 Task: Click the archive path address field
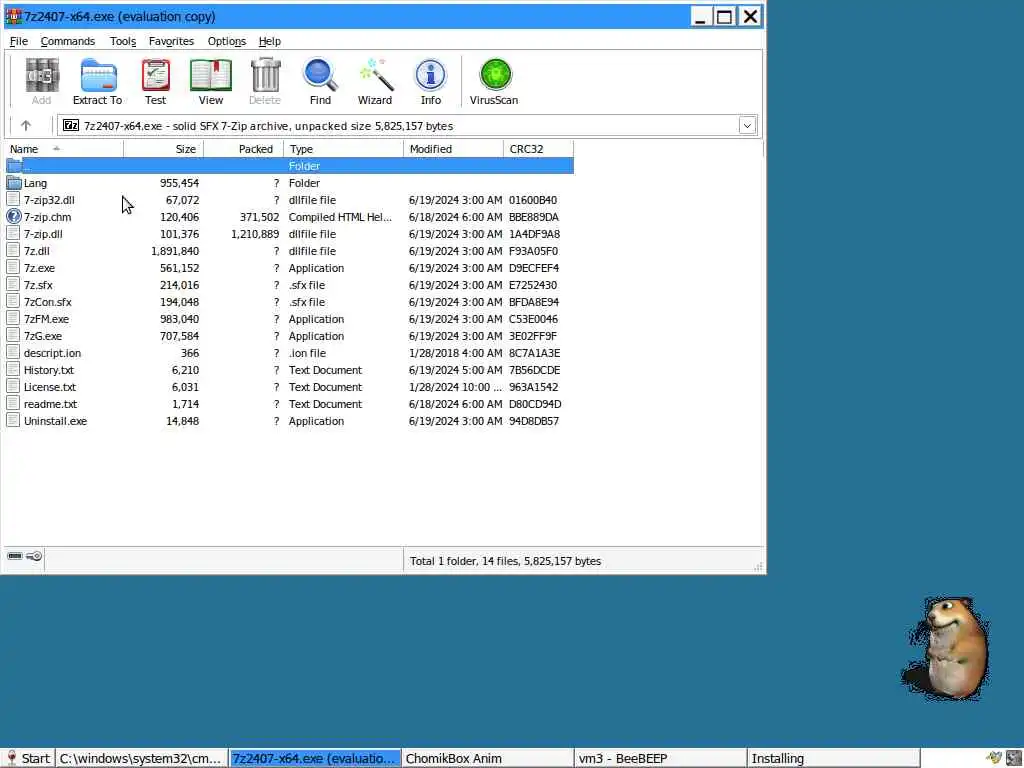[408, 125]
